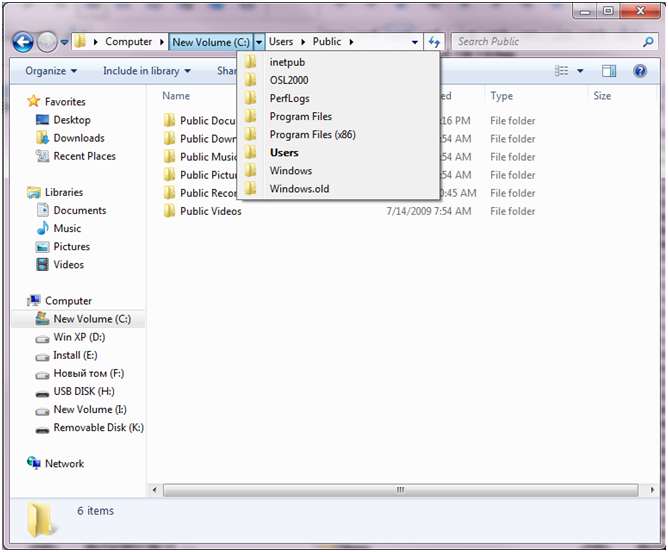This screenshot has height=552, width=668.
Task: Open the Videos library
Action: click(68, 265)
